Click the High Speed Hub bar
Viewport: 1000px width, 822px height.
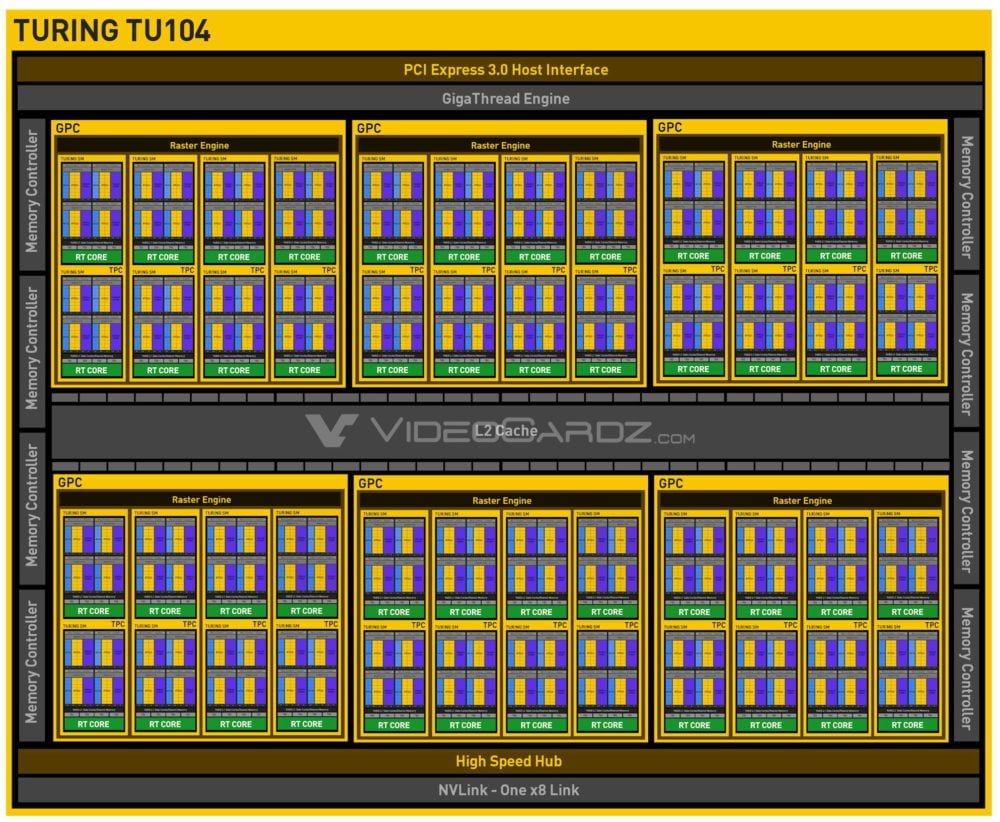[499, 761]
